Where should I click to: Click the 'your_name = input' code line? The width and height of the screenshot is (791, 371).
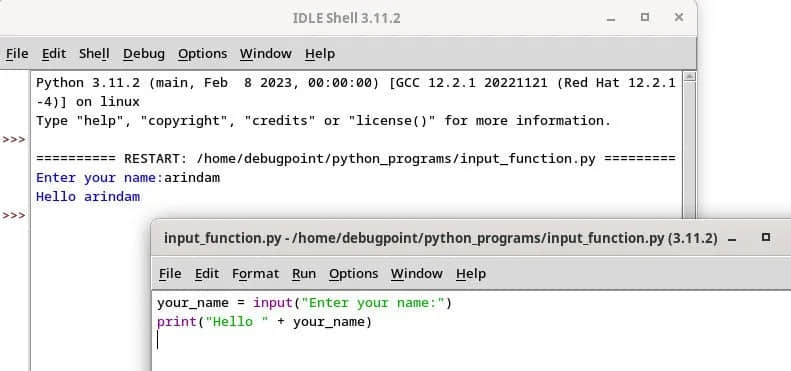coord(305,303)
